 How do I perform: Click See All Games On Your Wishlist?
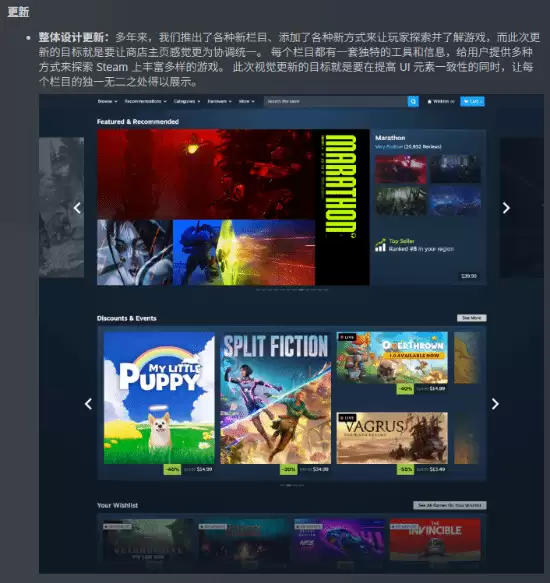tap(450, 505)
